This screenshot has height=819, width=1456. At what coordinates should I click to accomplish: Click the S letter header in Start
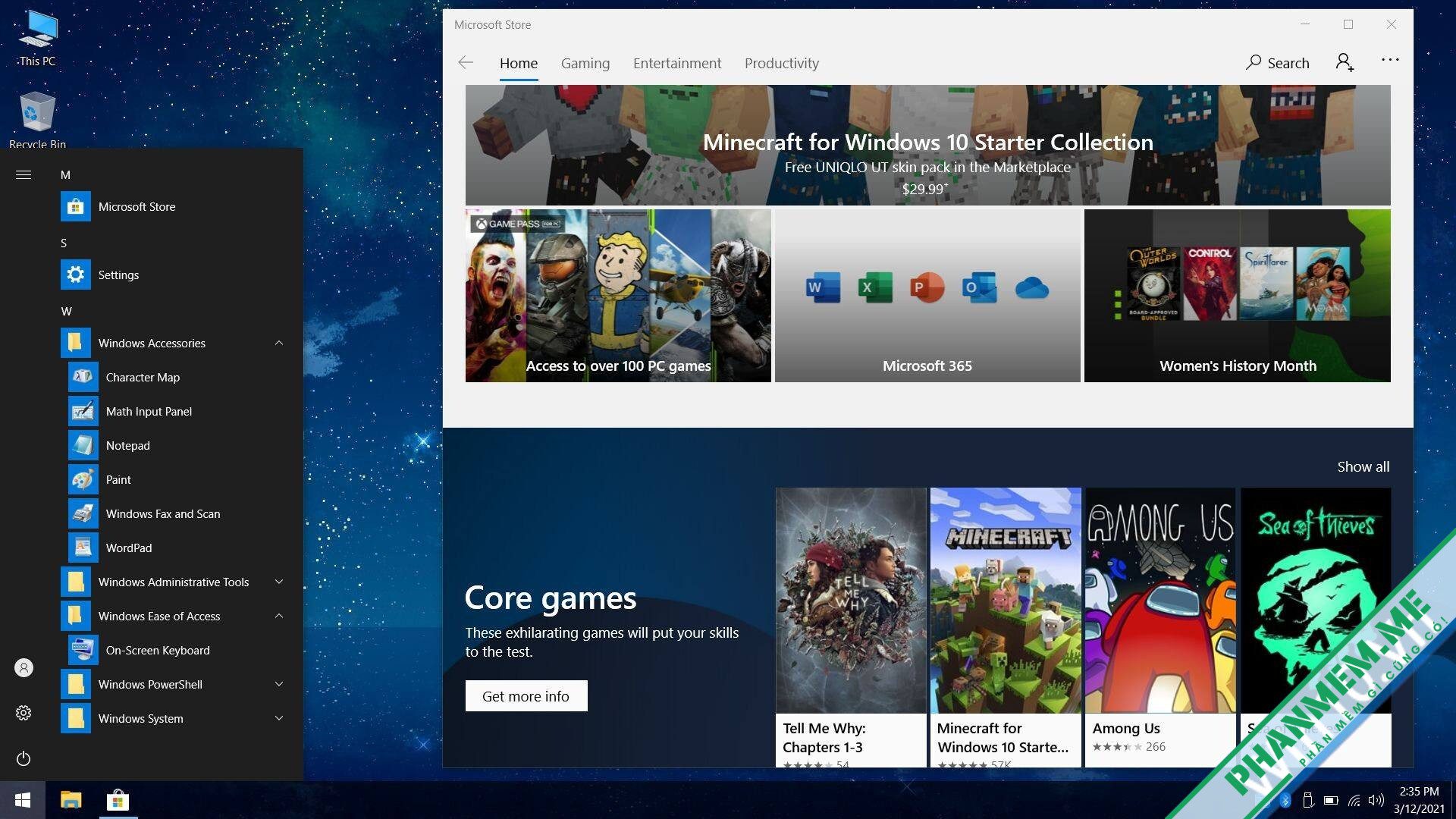coord(64,243)
